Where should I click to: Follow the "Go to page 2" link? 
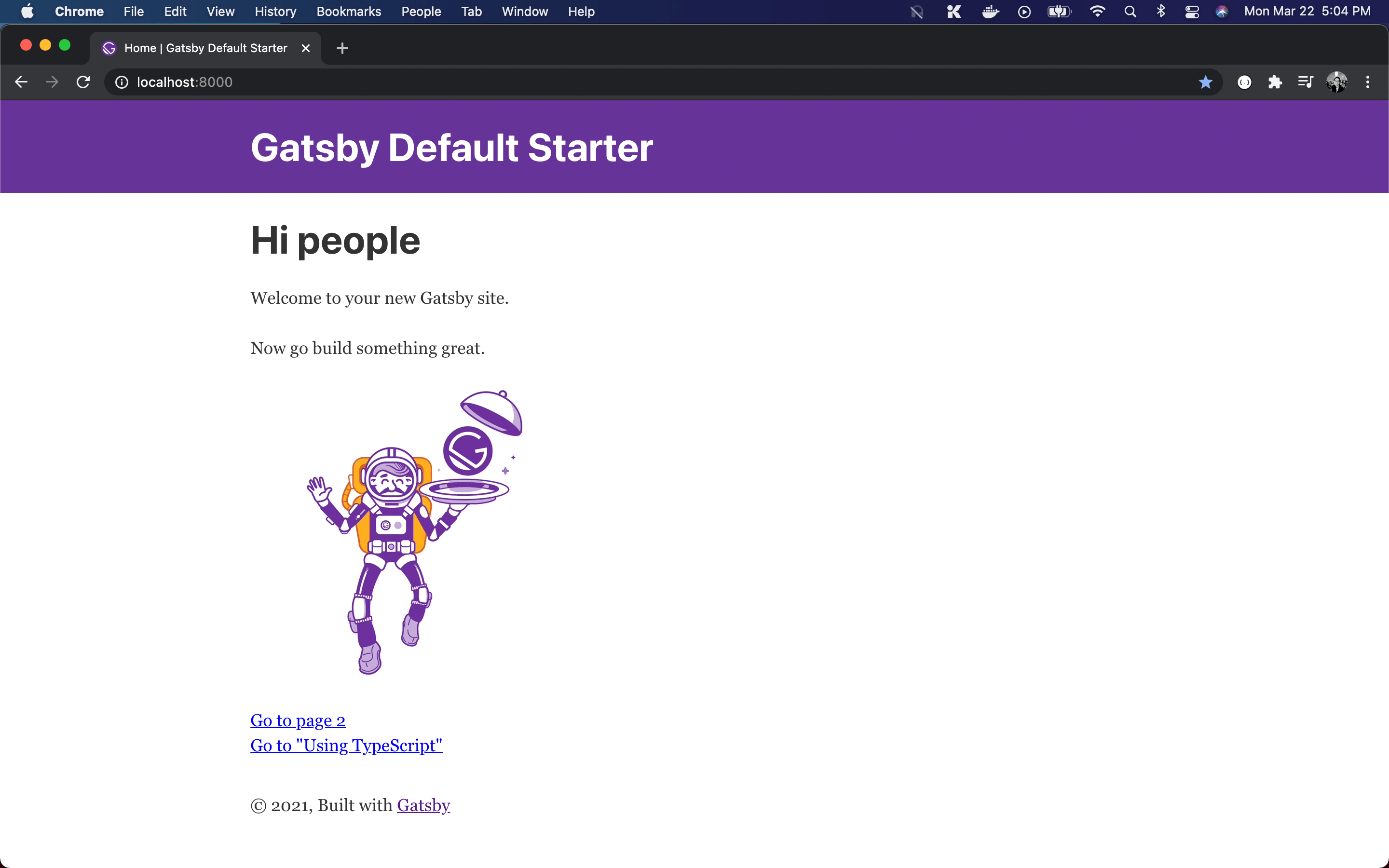297,720
